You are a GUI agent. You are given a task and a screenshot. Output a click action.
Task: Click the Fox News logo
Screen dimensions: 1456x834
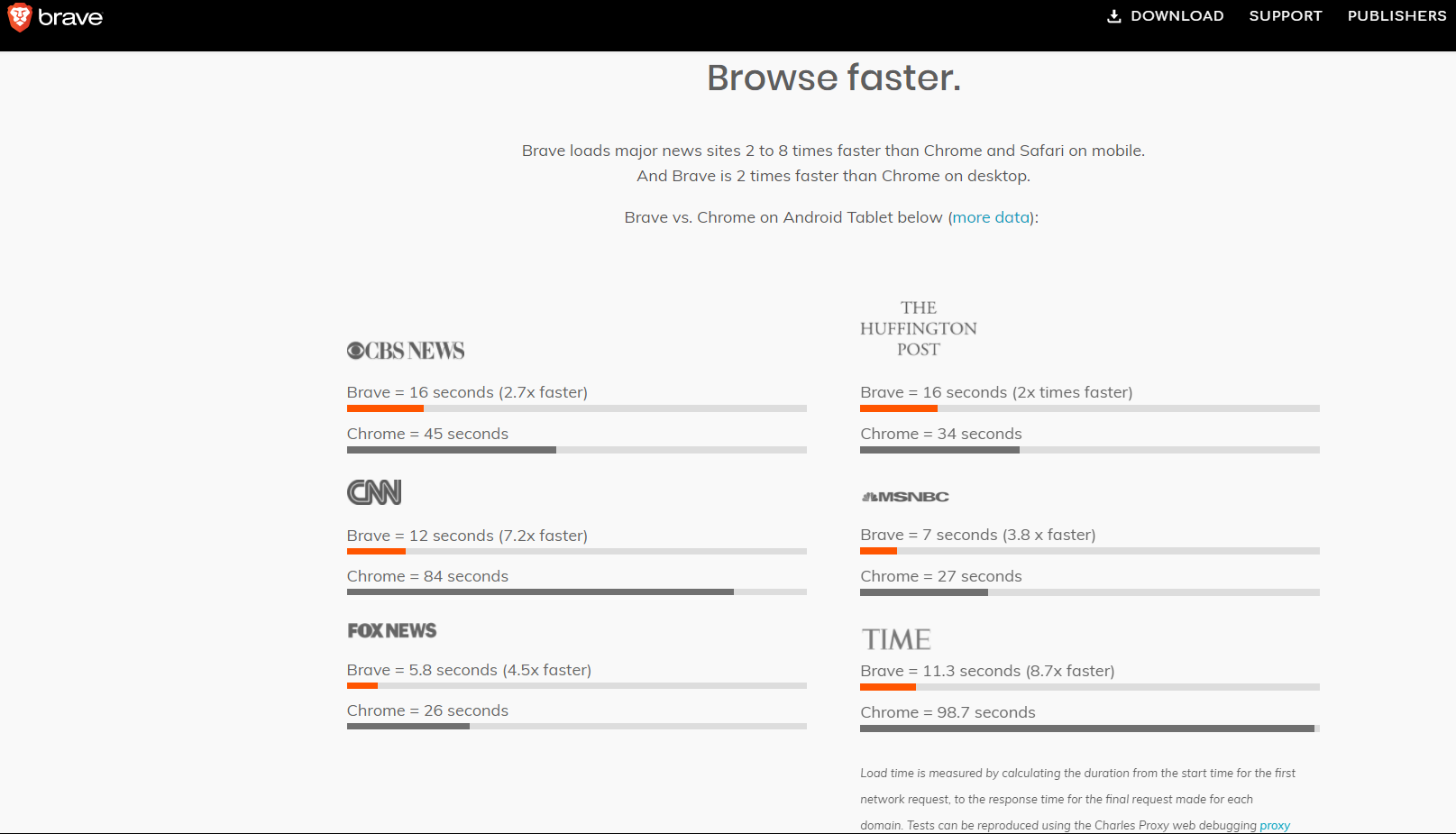point(392,631)
